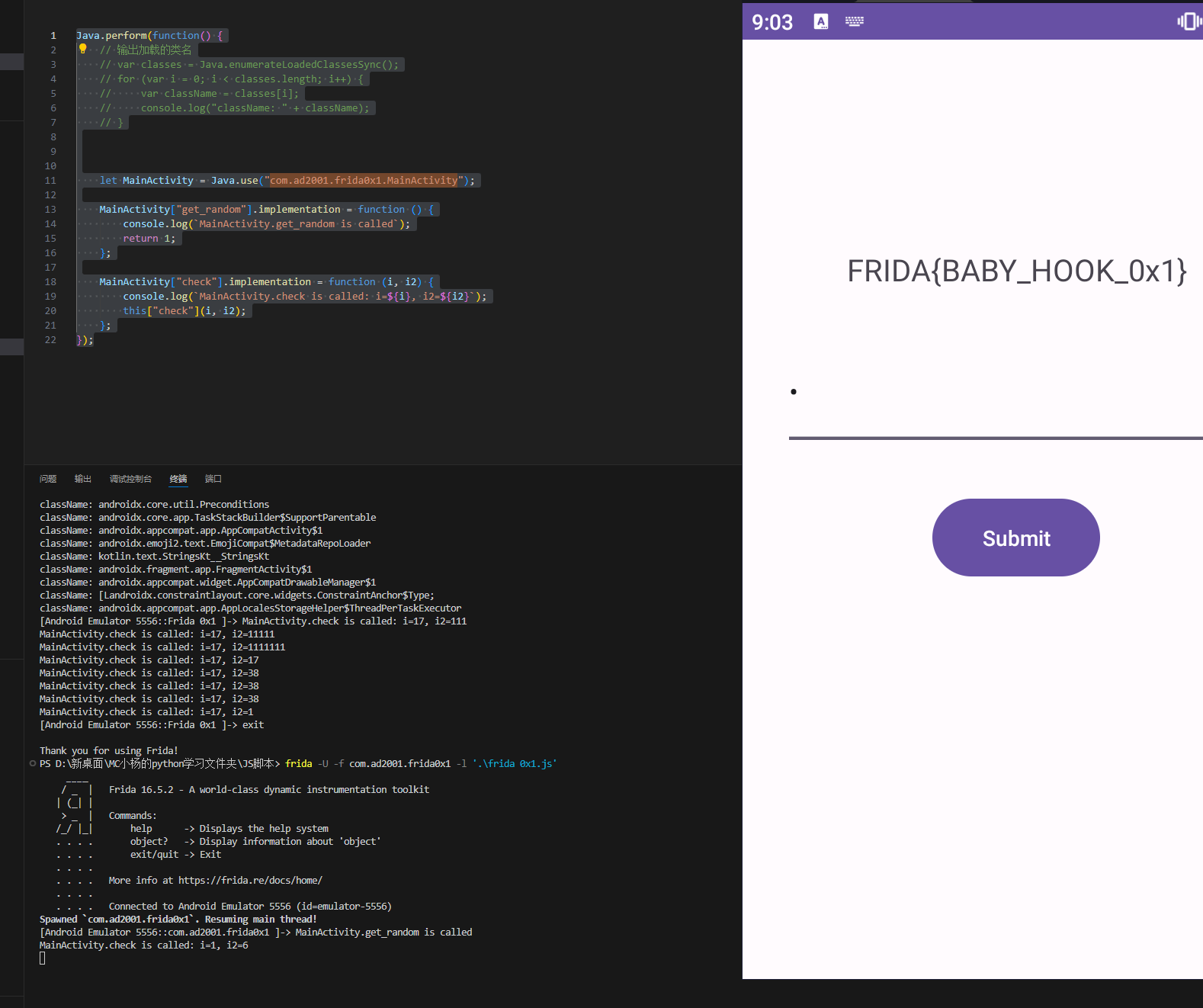The width and height of the screenshot is (1203, 1008).
Task: Click the circle marker beside the PS prompt
Action: pos(33,763)
